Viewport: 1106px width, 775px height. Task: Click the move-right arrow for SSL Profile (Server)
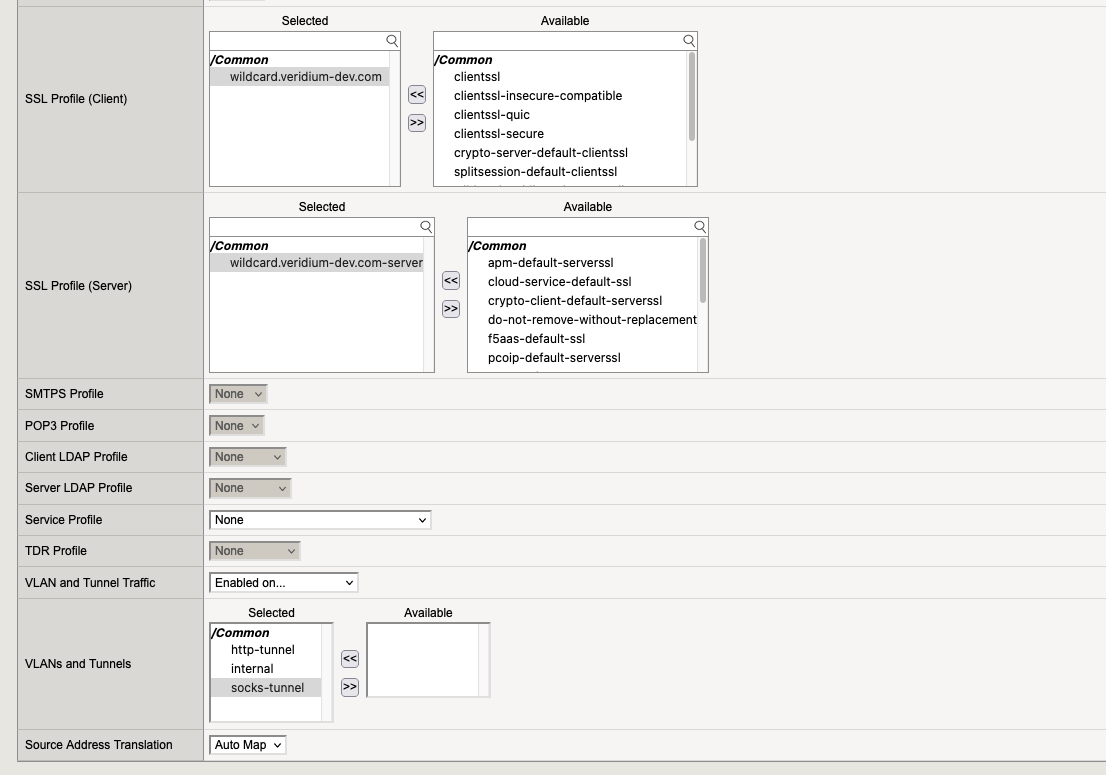click(x=451, y=309)
